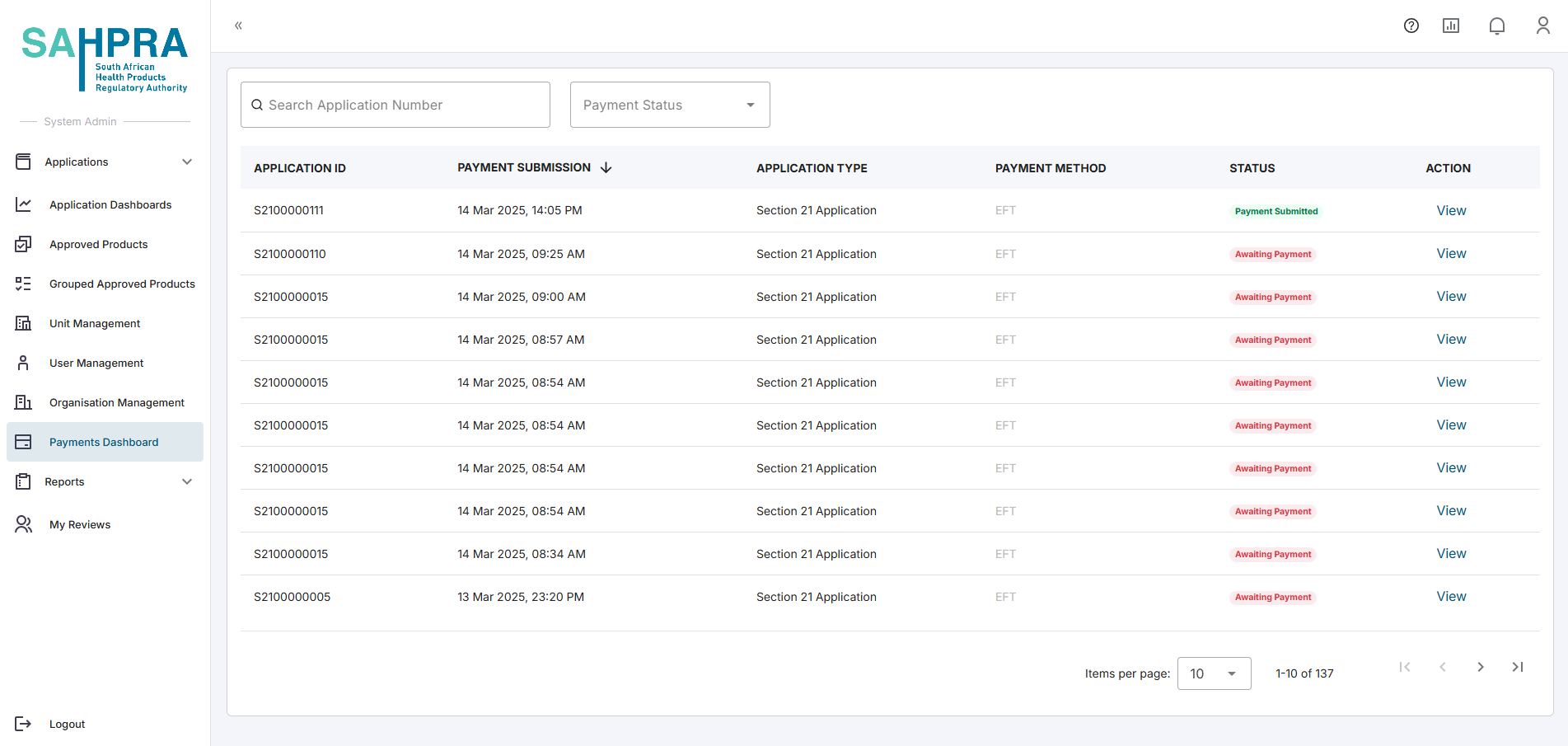This screenshot has height=746, width=1568.
Task: Open the Payment Status dropdown
Action: (x=669, y=105)
